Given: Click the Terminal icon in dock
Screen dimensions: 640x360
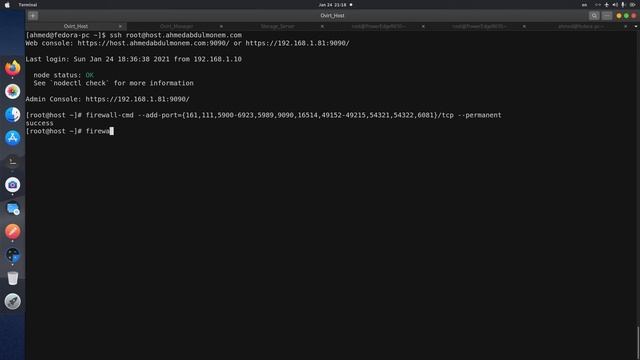Looking at the screenshot, I should (x=13, y=161).
